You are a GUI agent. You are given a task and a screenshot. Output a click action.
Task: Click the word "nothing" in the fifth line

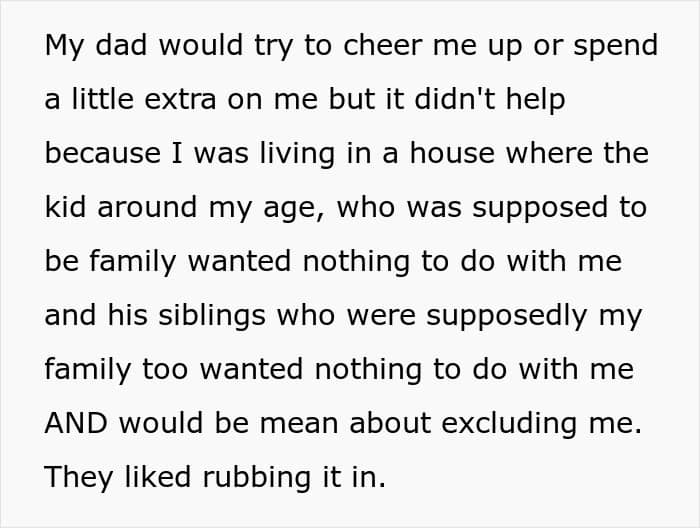coord(356,262)
